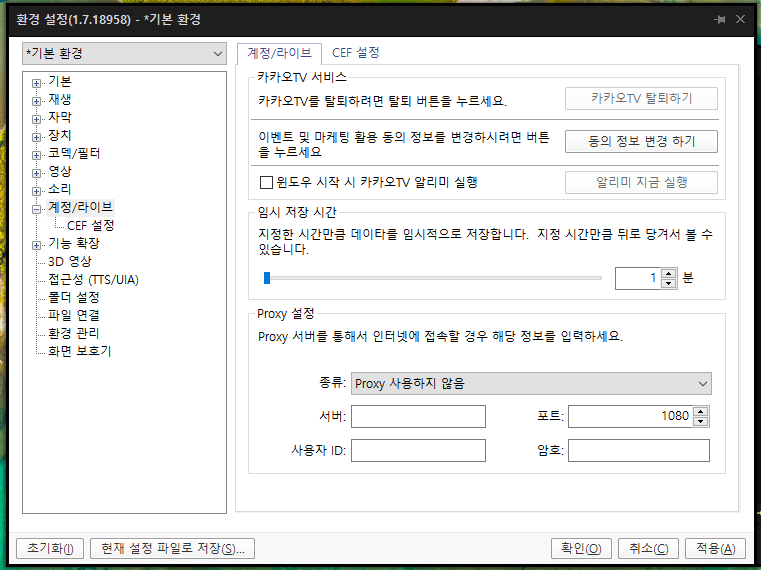Image resolution: width=761 pixels, height=570 pixels.
Task: Expand the 장치 tree node
Action: (36, 137)
